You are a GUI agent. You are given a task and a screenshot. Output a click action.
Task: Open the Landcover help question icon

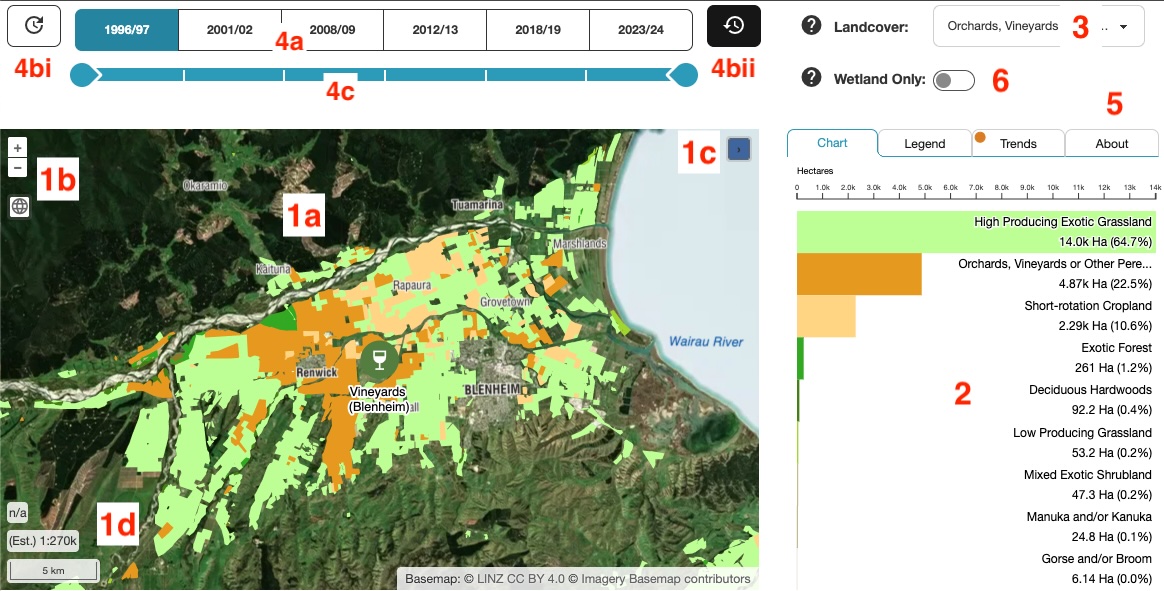click(x=812, y=26)
